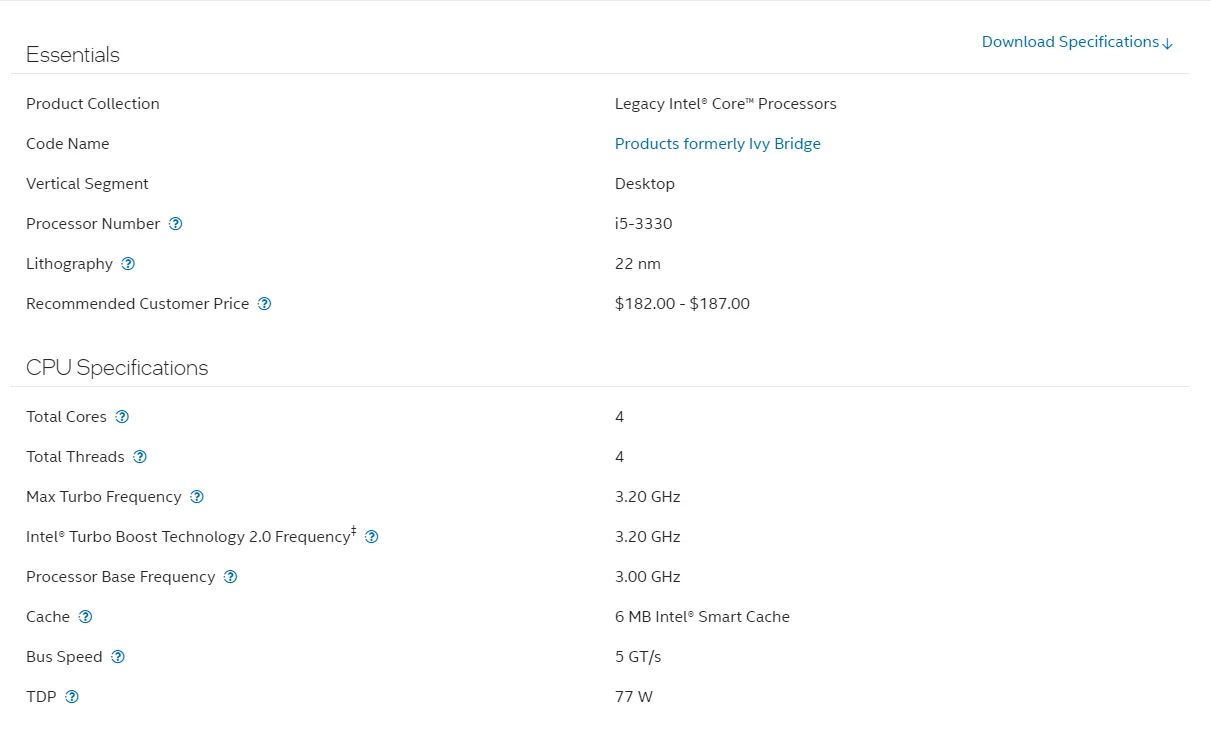This screenshot has width=1211, height=743.
Task: Open Bus Speed question mark icon
Action: click(118, 657)
